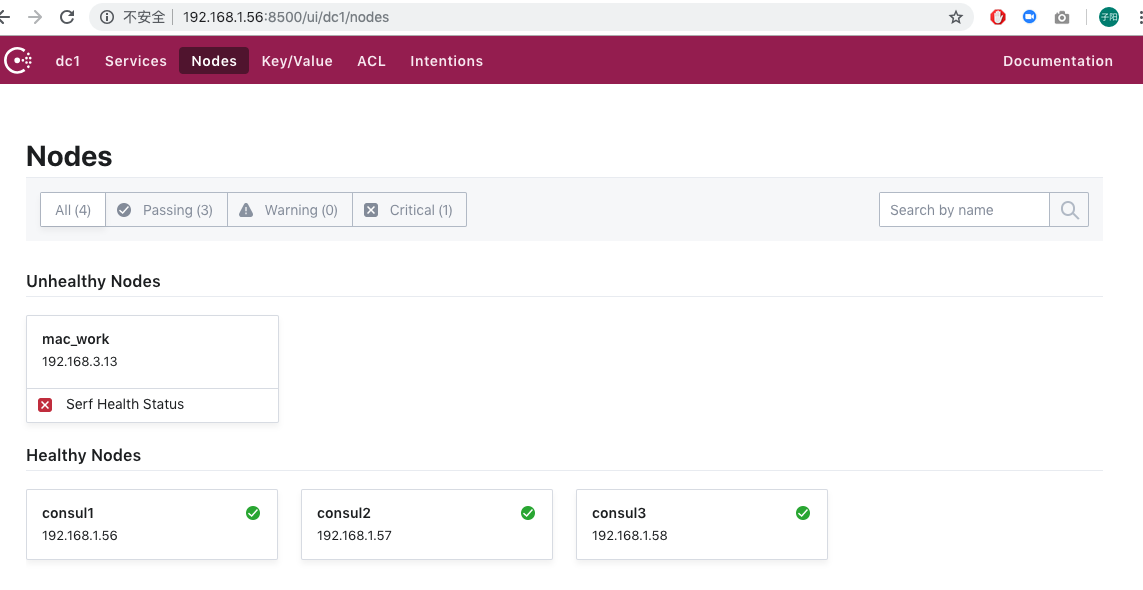
Task: Open the red Opera-style extension icon
Action: pos(997,17)
